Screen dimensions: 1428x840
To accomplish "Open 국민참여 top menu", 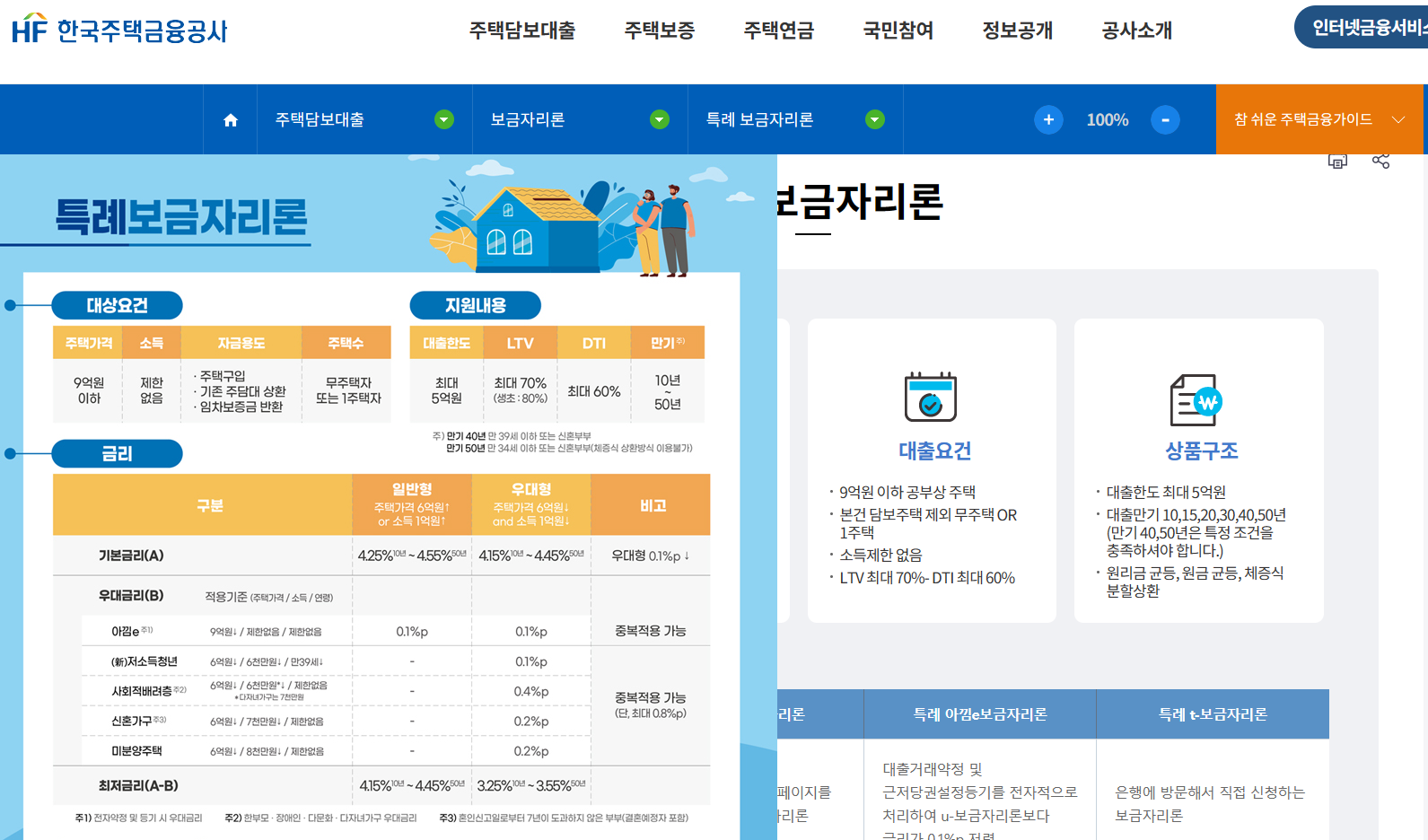I will point(898,31).
